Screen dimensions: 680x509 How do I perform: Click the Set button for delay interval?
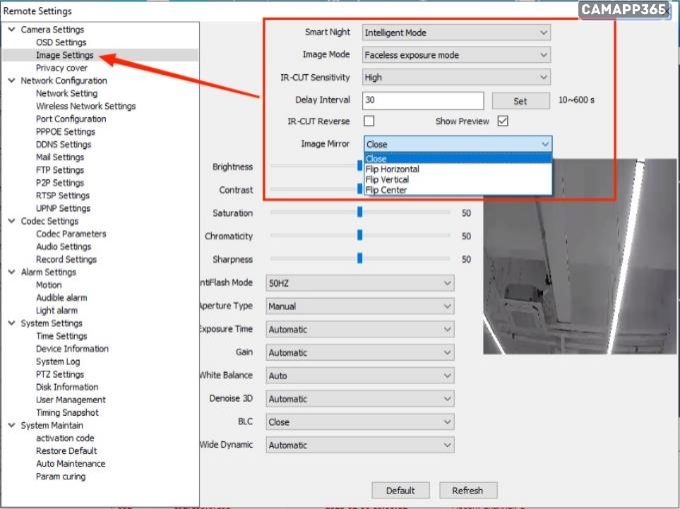pos(520,101)
